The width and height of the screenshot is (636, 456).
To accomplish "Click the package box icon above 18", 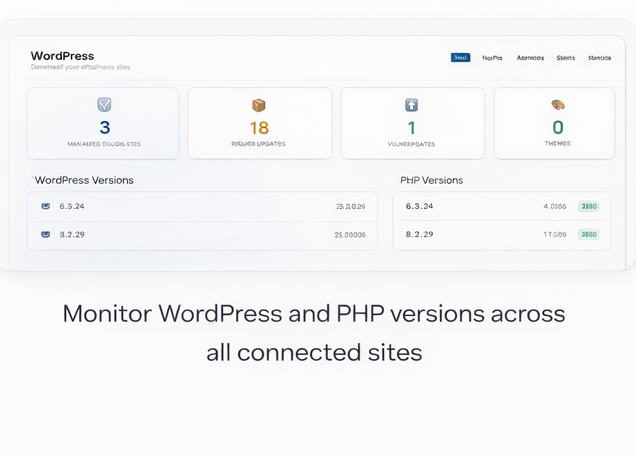I will click(x=259, y=105).
